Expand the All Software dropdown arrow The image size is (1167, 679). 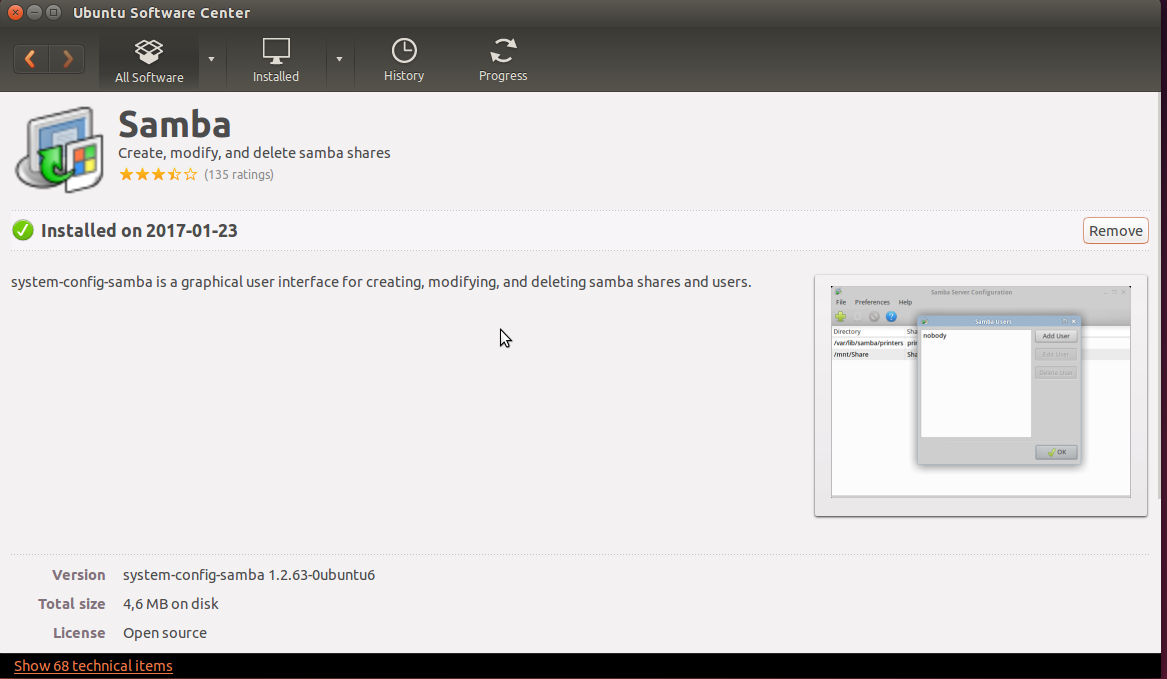(x=211, y=59)
